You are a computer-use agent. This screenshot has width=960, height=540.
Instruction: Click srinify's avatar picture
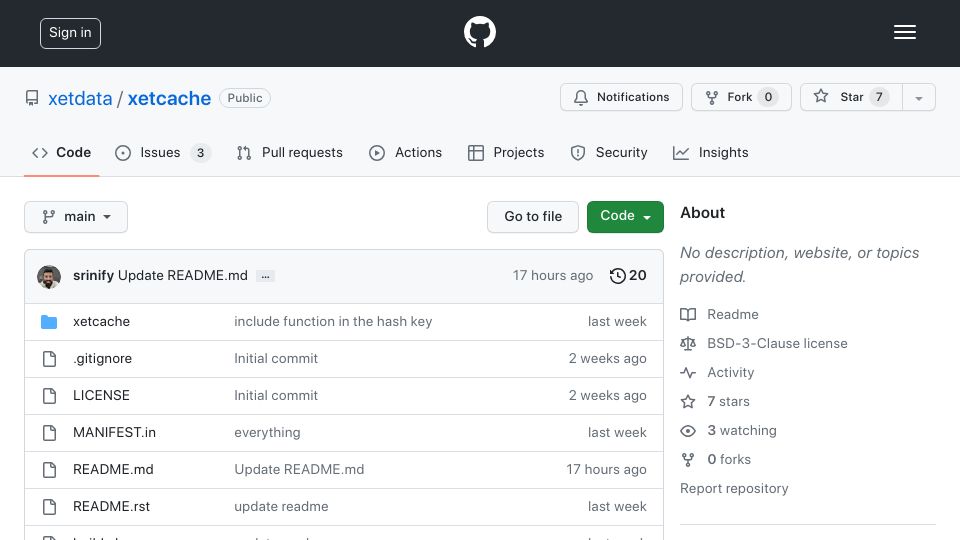pos(49,277)
